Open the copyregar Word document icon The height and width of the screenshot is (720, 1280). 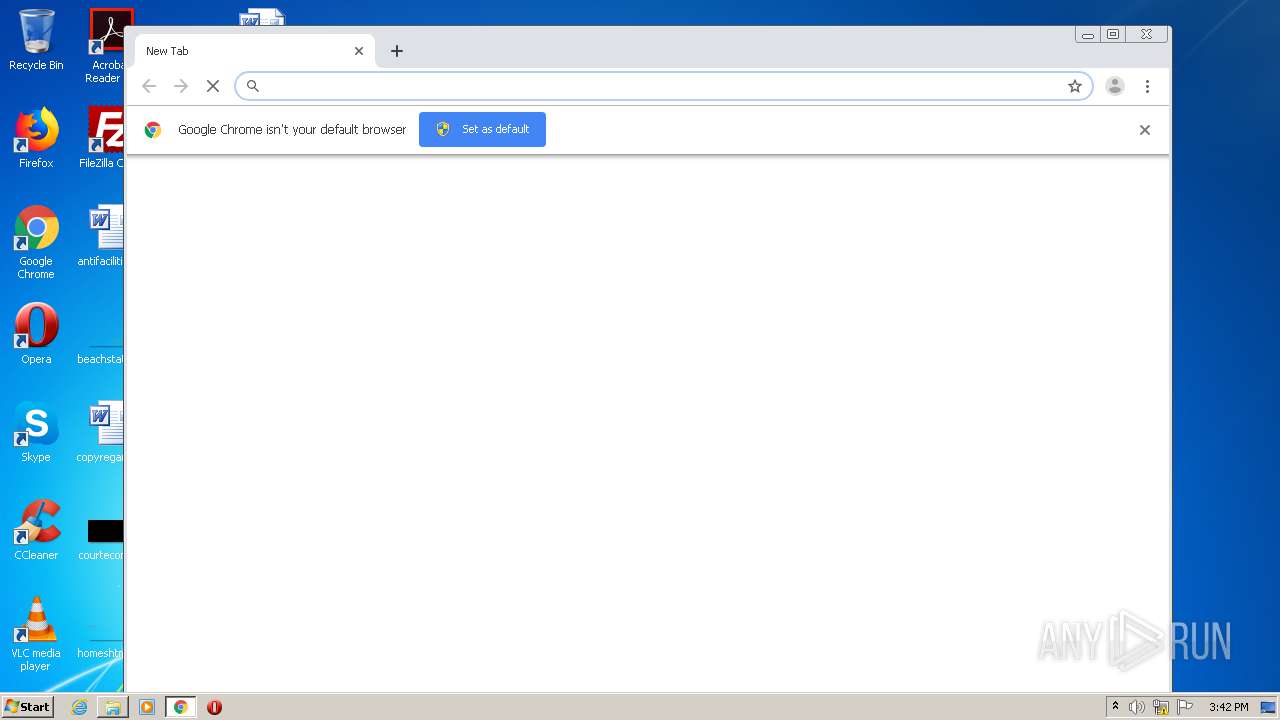[x=103, y=432]
